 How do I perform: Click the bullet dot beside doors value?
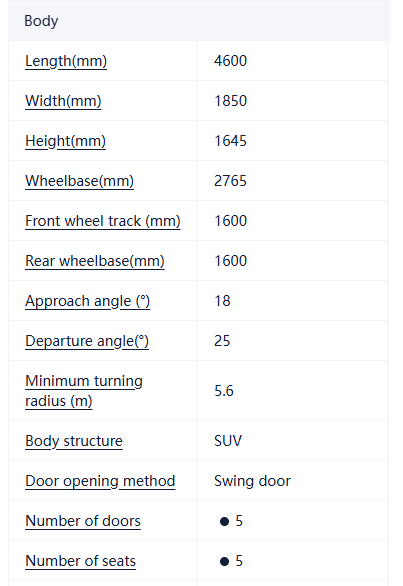[224, 521]
